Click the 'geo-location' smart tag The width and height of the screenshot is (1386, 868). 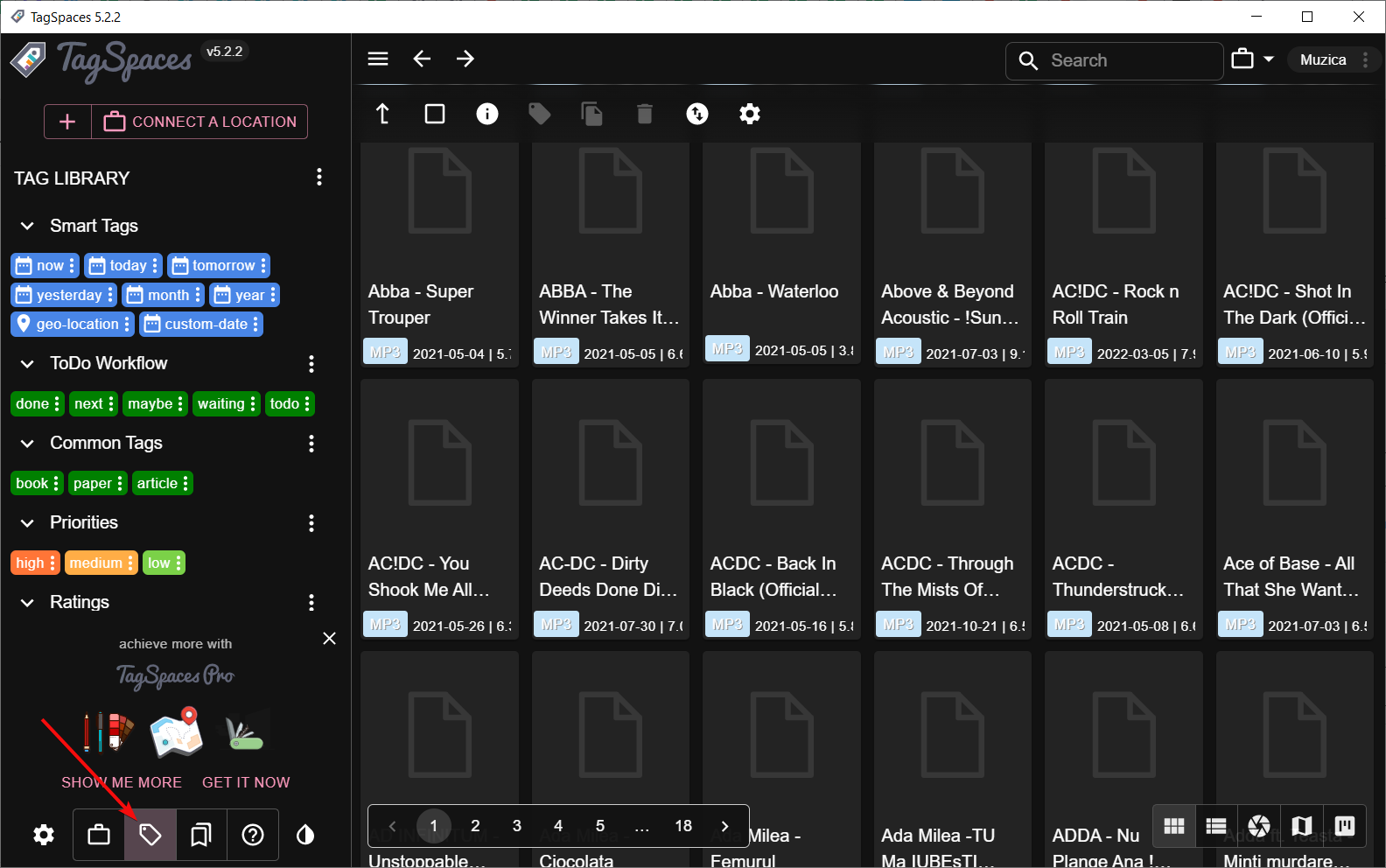pos(73,324)
